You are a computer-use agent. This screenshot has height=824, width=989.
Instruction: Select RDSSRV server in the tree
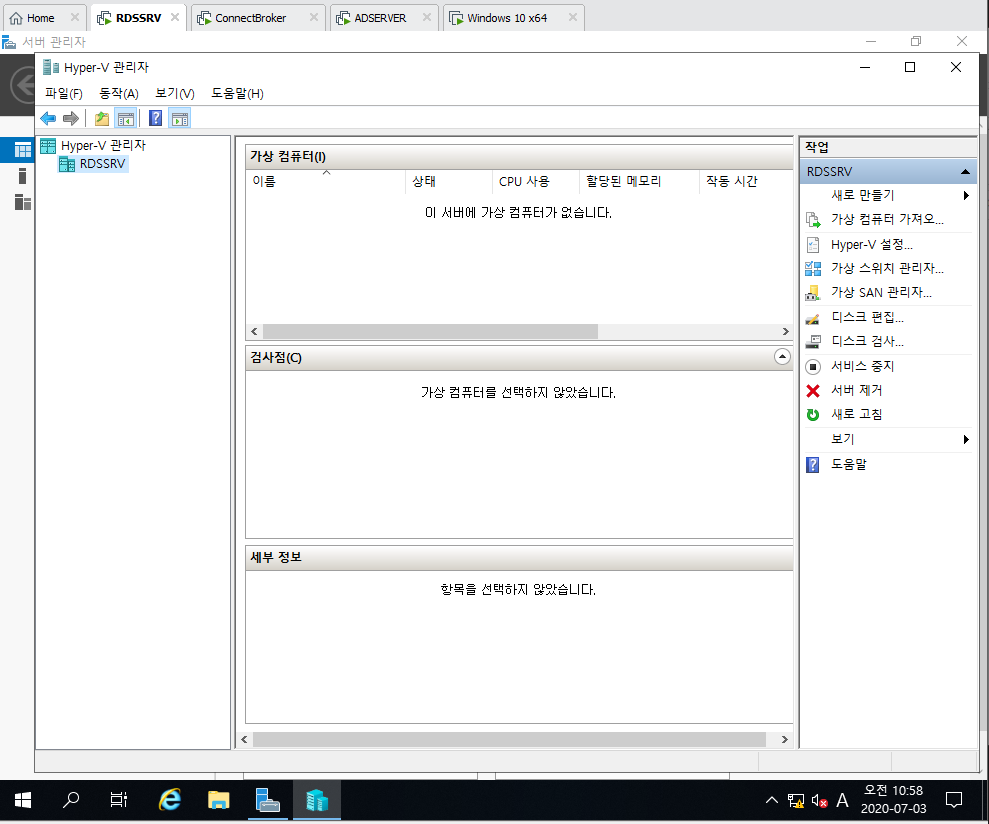pos(102,164)
